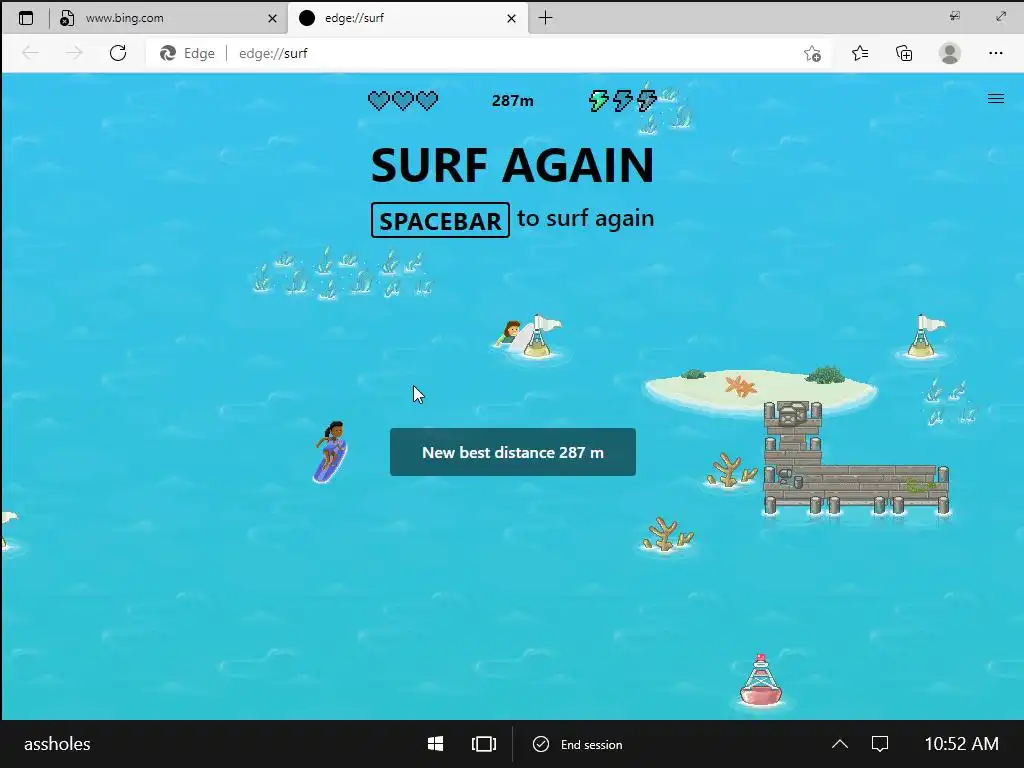Open Settings and more ellipsis menu
The width and height of the screenshot is (1024, 768).
point(995,54)
